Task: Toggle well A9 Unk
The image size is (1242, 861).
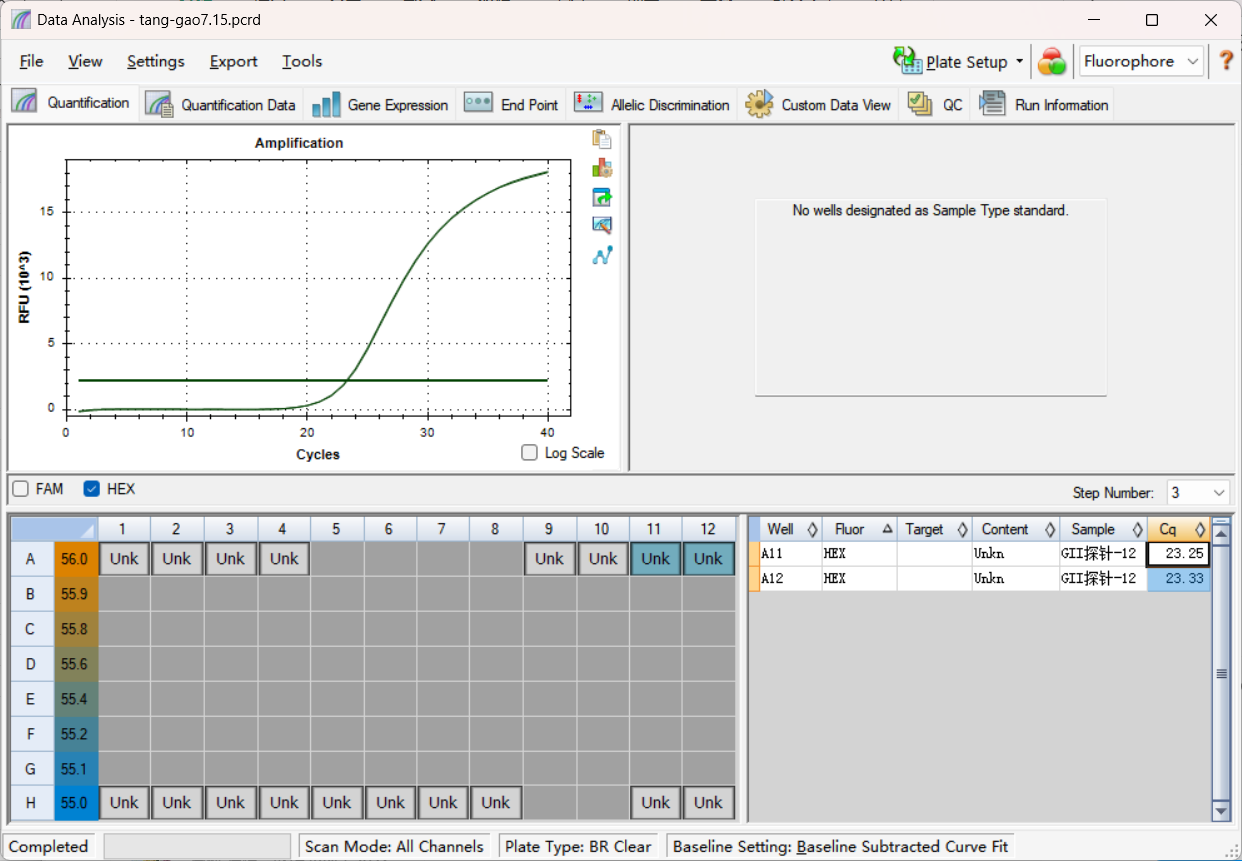Action: (549, 558)
